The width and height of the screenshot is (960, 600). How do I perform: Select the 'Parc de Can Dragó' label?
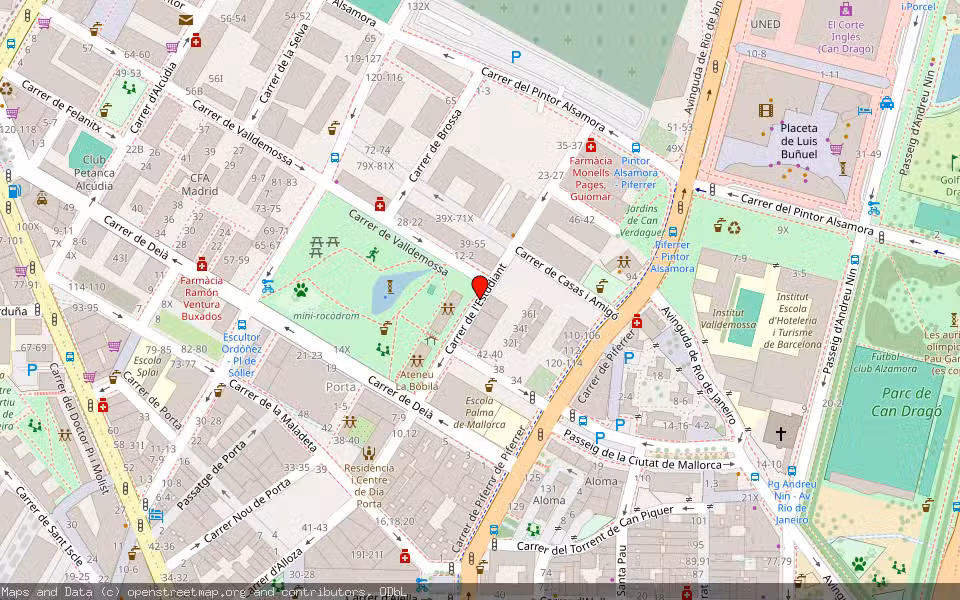tap(906, 402)
